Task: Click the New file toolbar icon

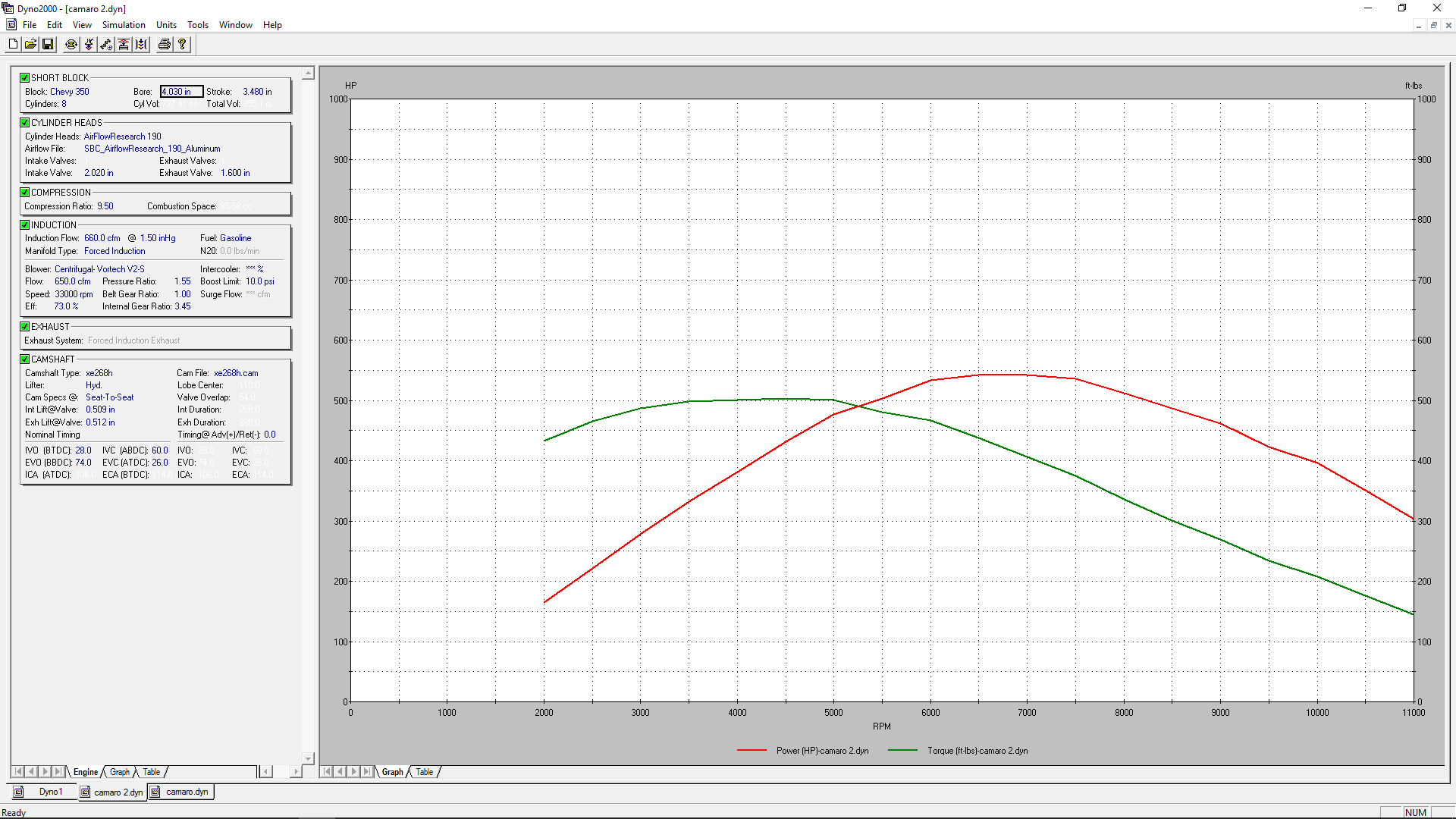Action: [x=13, y=45]
